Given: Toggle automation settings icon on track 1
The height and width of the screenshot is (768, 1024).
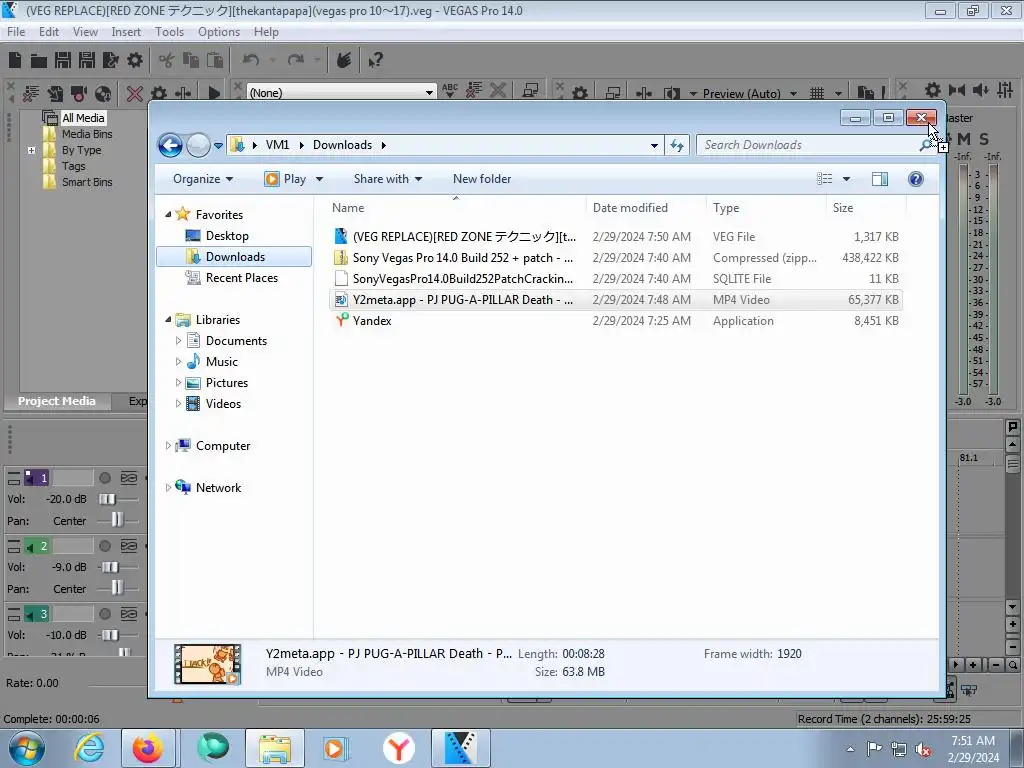Looking at the screenshot, I should [129, 478].
